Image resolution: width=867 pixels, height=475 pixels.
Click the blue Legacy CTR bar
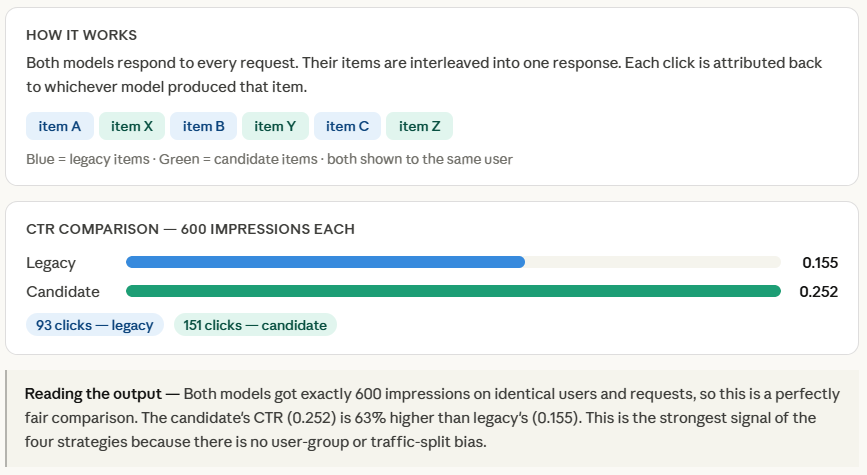pos(325,262)
